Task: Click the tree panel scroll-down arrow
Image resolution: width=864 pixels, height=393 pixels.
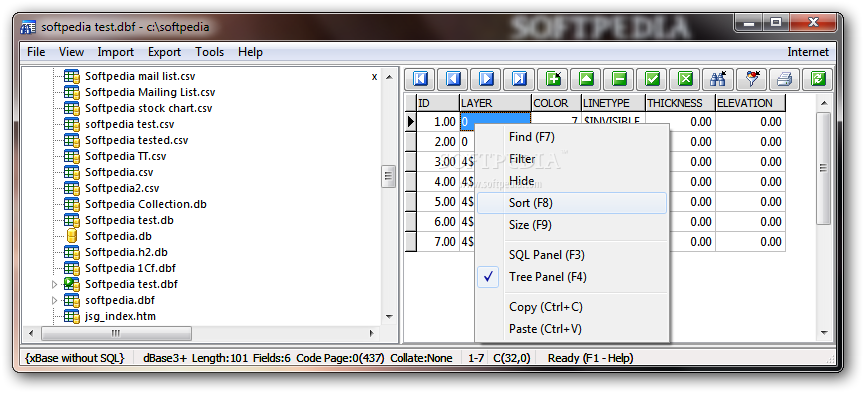Action: pyautogui.click(x=389, y=317)
